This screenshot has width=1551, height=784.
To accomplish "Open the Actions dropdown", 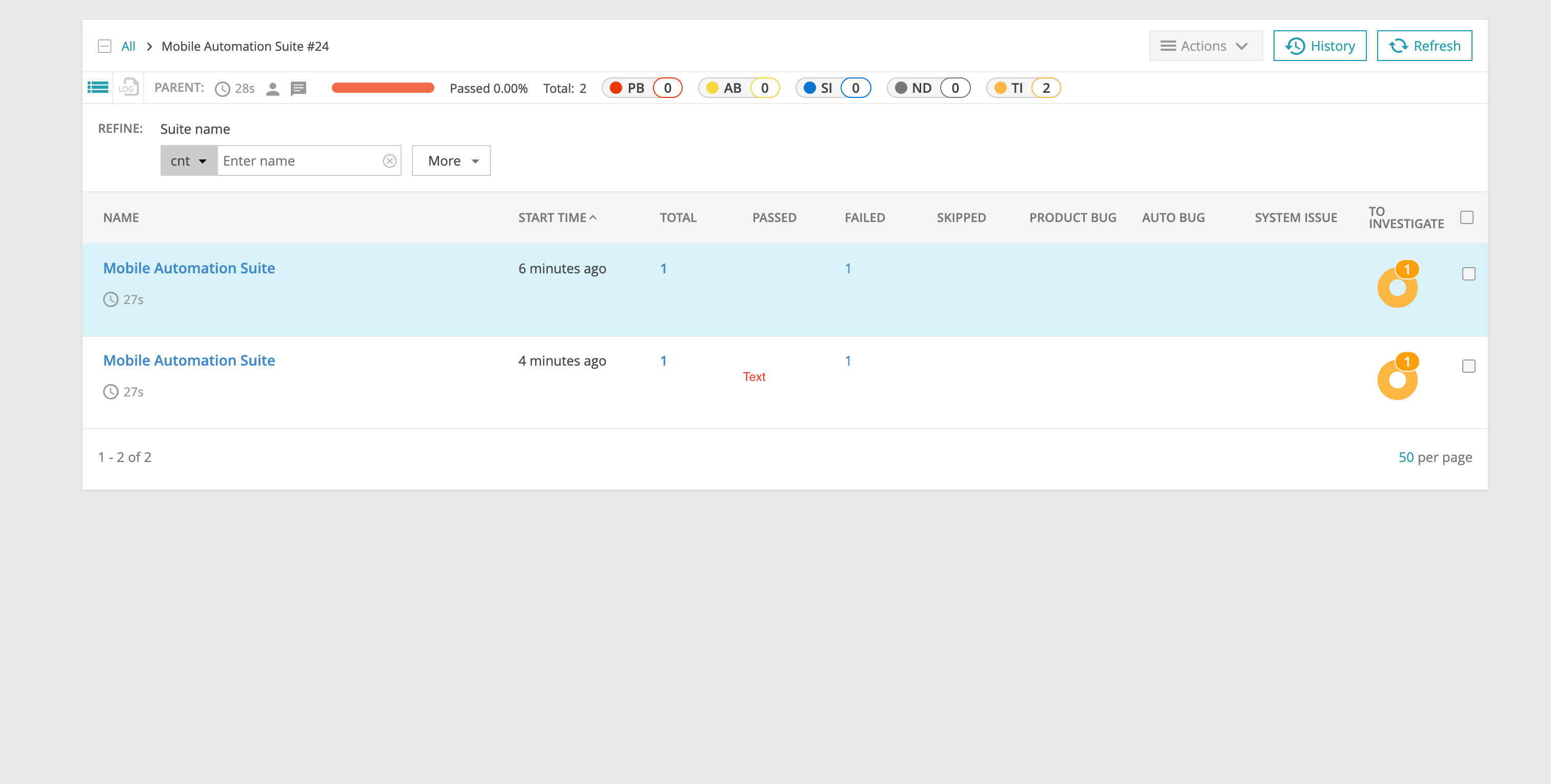I will [x=1205, y=45].
